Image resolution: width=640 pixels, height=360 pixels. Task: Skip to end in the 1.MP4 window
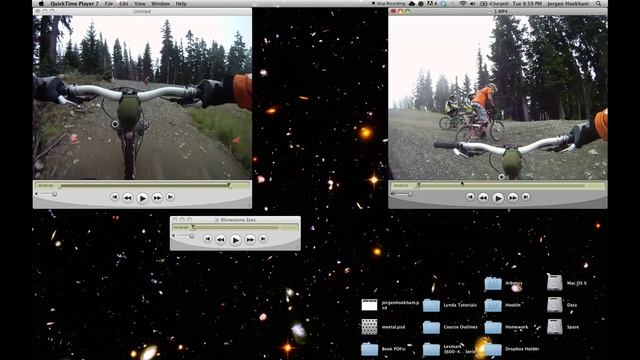click(x=526, y=197)
